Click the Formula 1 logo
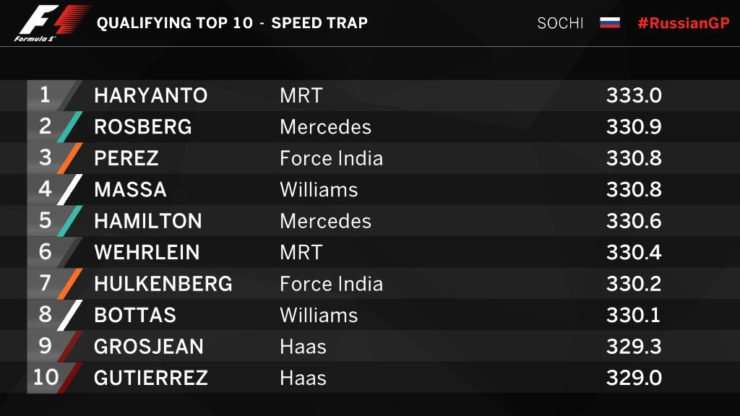The height and width of the screenshot is (416, 740). coord(51,23)
